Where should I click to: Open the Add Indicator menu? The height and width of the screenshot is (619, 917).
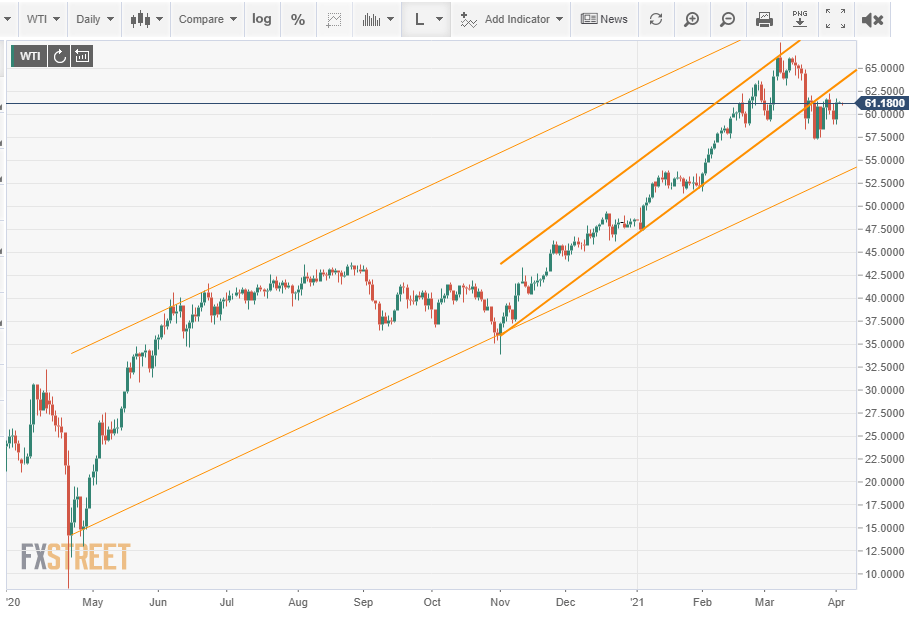(511, 19)
